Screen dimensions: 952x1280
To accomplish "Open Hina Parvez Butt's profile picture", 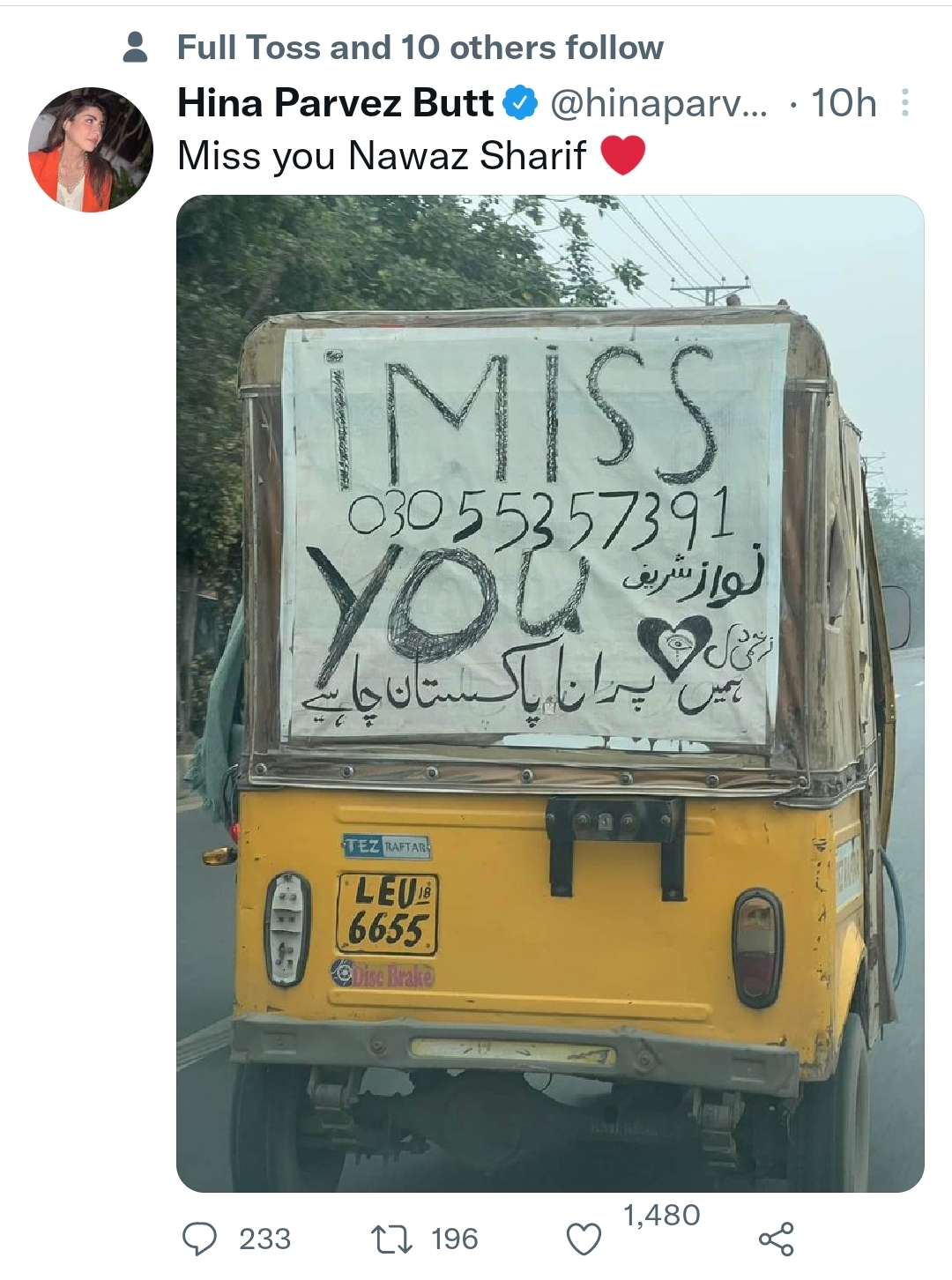I will (x=91, y=150).
